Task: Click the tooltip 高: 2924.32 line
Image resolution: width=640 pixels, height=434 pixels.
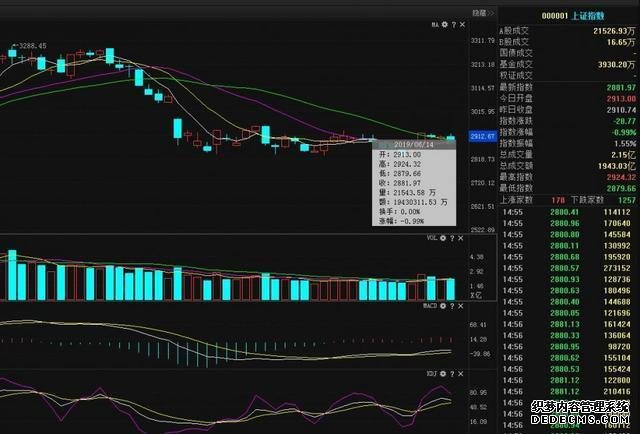Action: click(x=400, y=164)
